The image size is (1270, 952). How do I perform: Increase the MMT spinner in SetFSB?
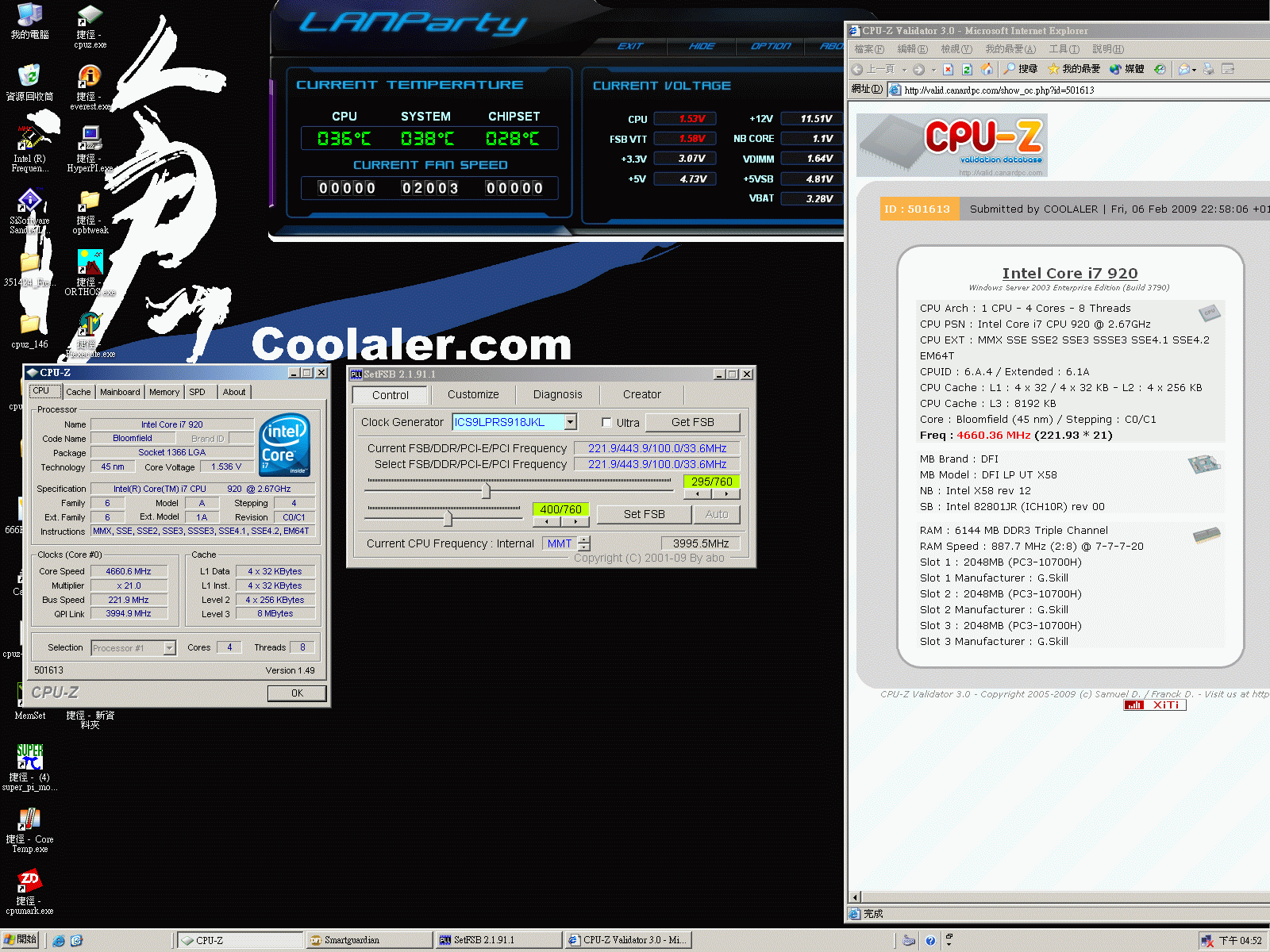[584, 539]
